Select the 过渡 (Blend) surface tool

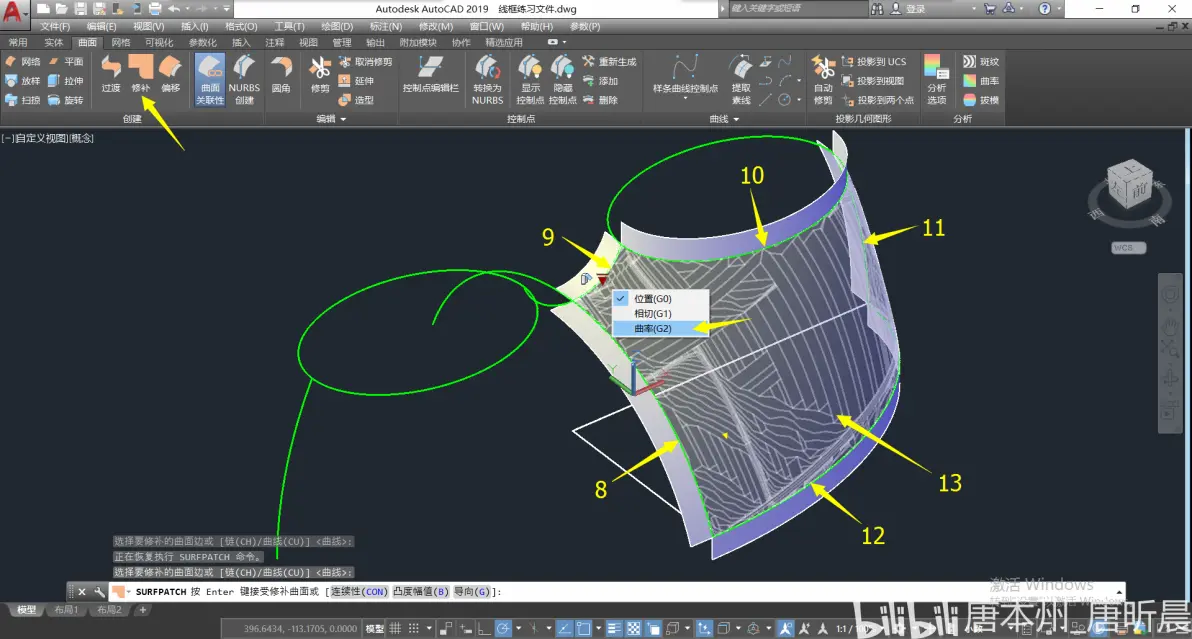[x=111, y=74]
